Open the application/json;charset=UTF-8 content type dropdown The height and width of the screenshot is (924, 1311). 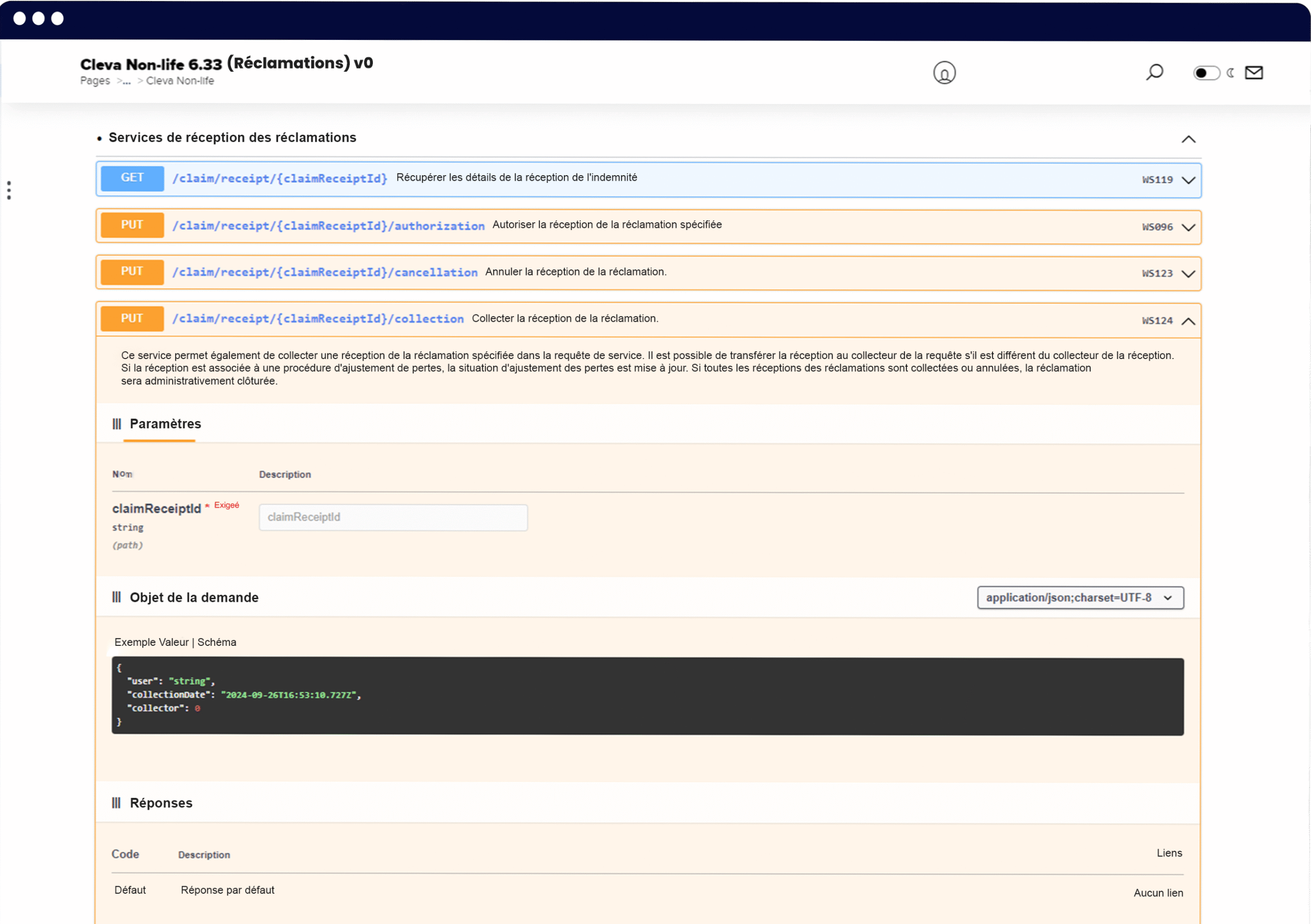coord(1081,597)
